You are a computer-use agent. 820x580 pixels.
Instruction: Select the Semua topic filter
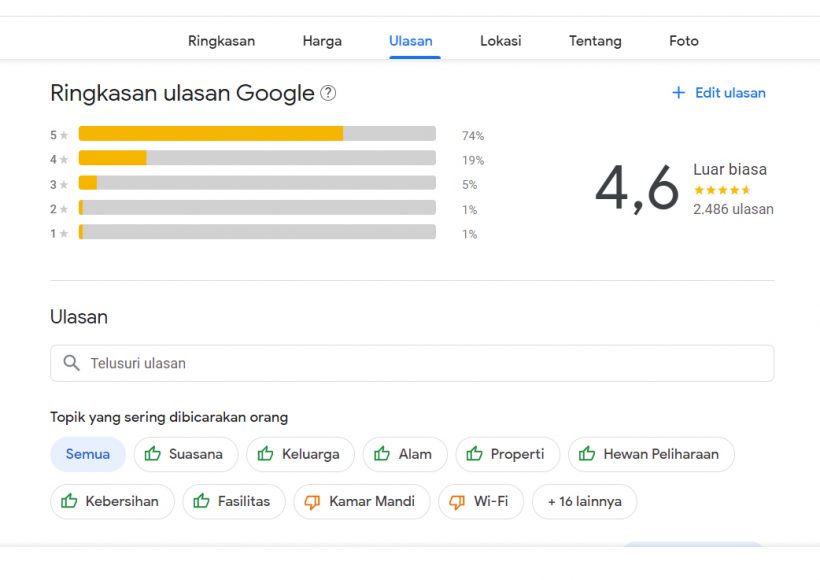click(x=88, y=454)
